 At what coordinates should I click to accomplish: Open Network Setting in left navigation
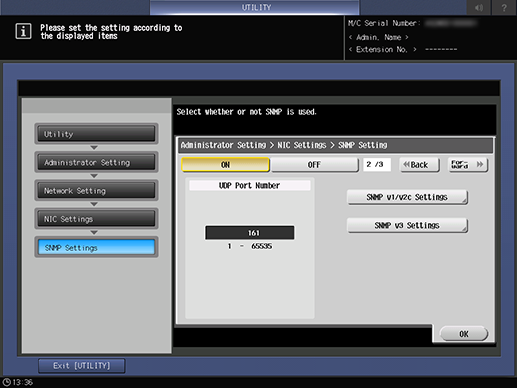[x=96, y=191]
